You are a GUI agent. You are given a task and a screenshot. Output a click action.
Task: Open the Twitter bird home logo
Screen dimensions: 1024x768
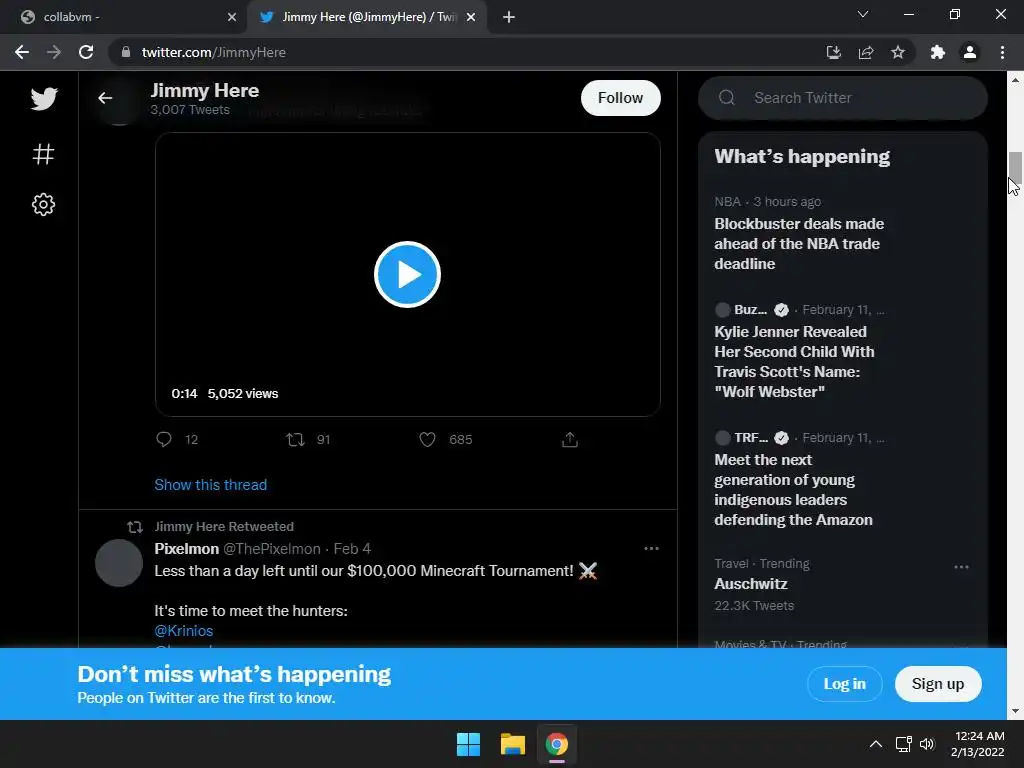point(44,99)
